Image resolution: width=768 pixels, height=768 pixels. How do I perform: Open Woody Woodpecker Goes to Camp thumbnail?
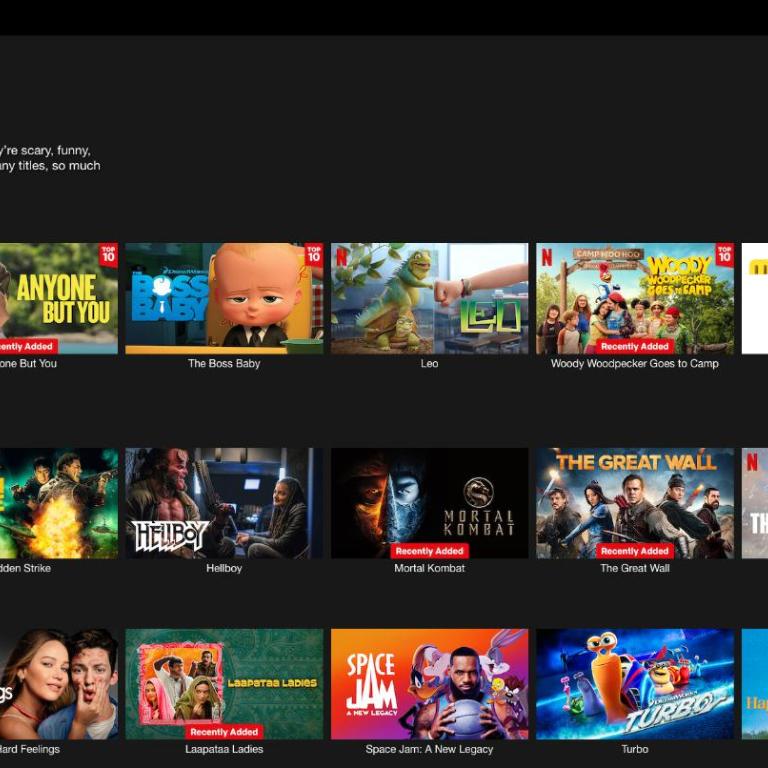635,298
